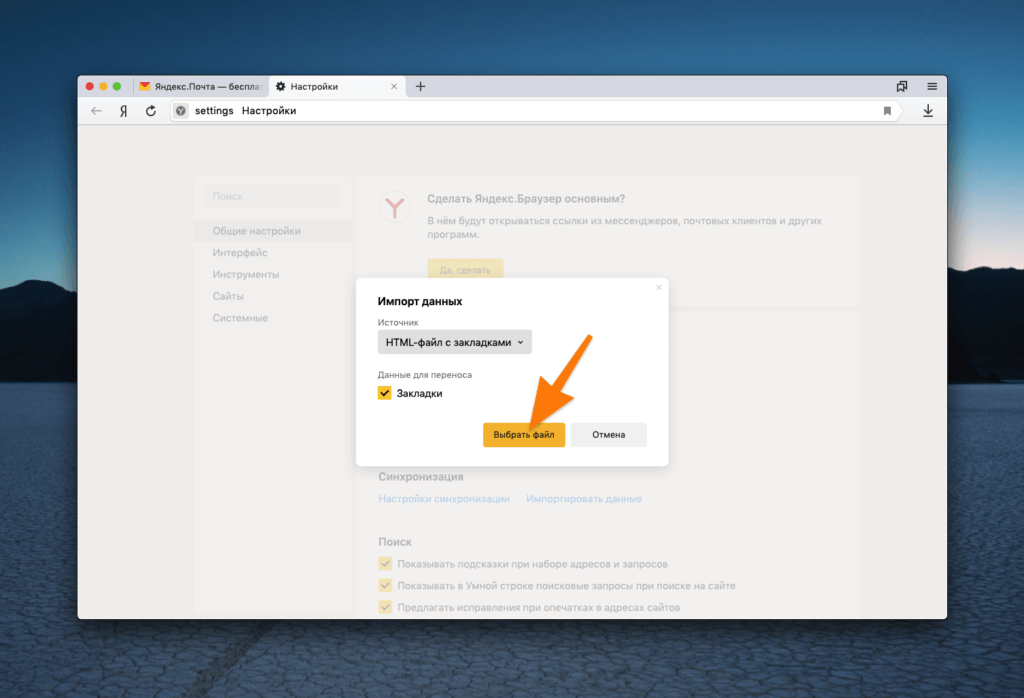Click the Данные для переноса label
Viewport: 1024px width, 698px height.
(424, 375)
